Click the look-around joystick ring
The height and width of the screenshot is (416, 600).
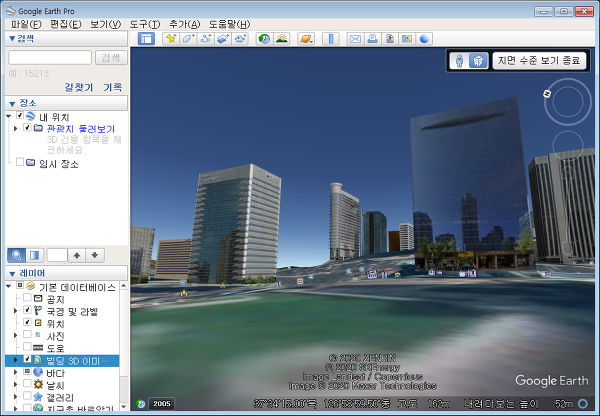click(x=568, y=102)
